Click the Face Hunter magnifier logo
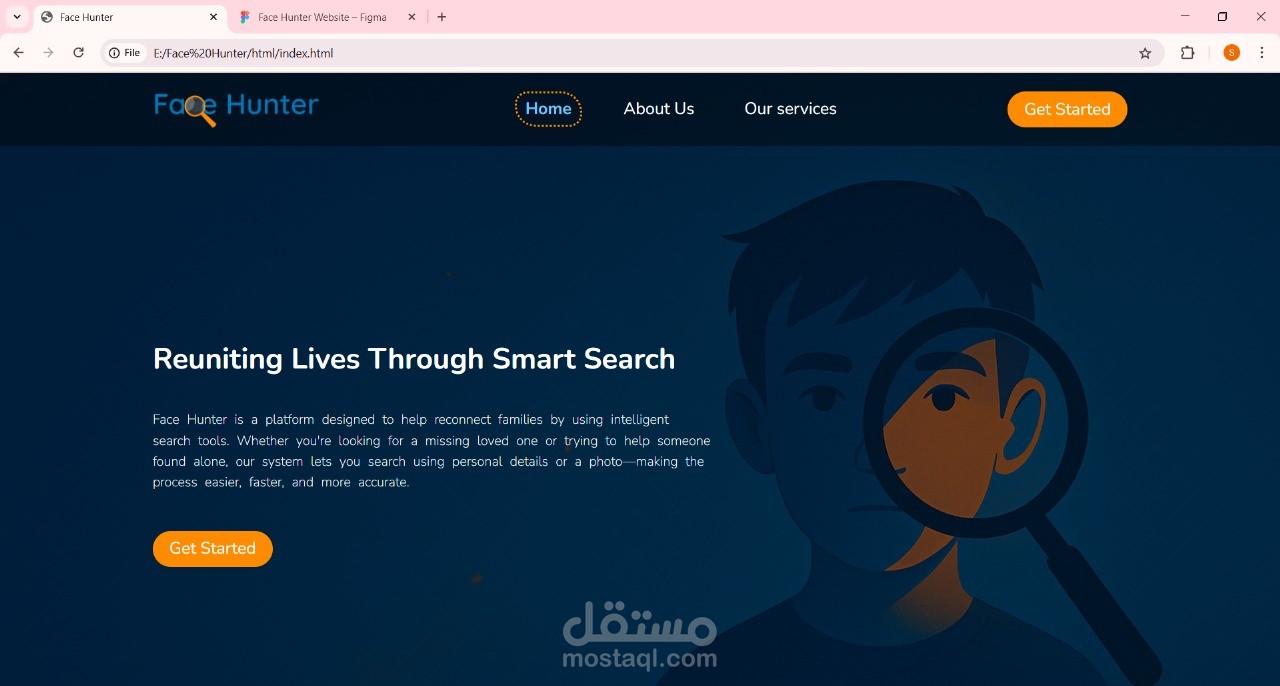Screen dimensions: 1280x686 pyautogui.click(x=237, y=108)
